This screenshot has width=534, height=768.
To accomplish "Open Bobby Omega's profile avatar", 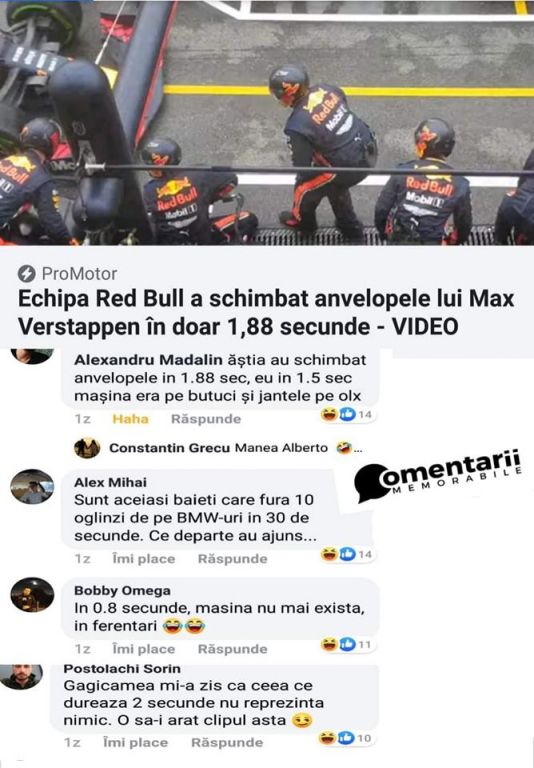I will [32, 595].
